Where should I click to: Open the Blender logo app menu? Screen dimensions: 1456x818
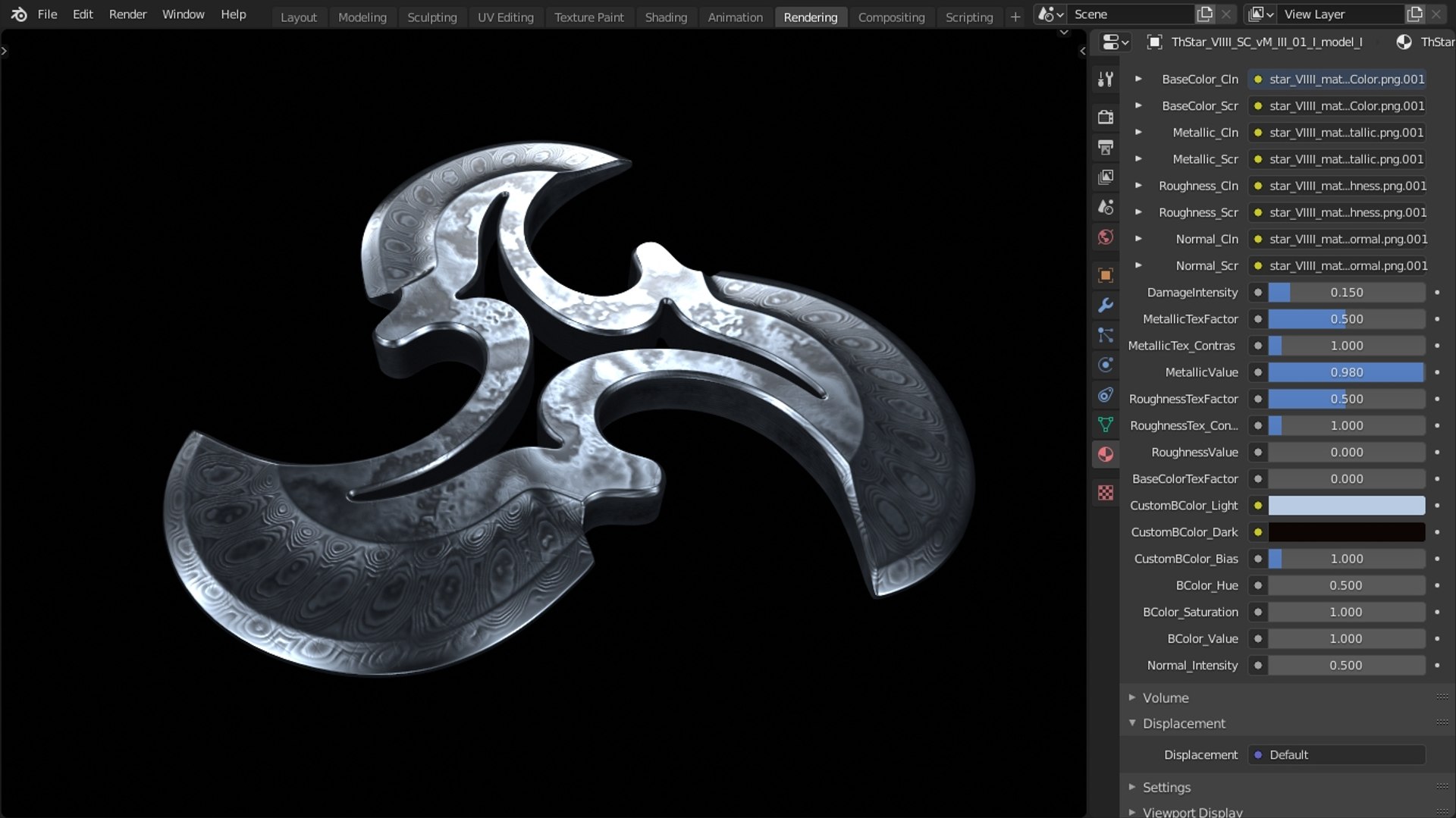pos(19,14)
